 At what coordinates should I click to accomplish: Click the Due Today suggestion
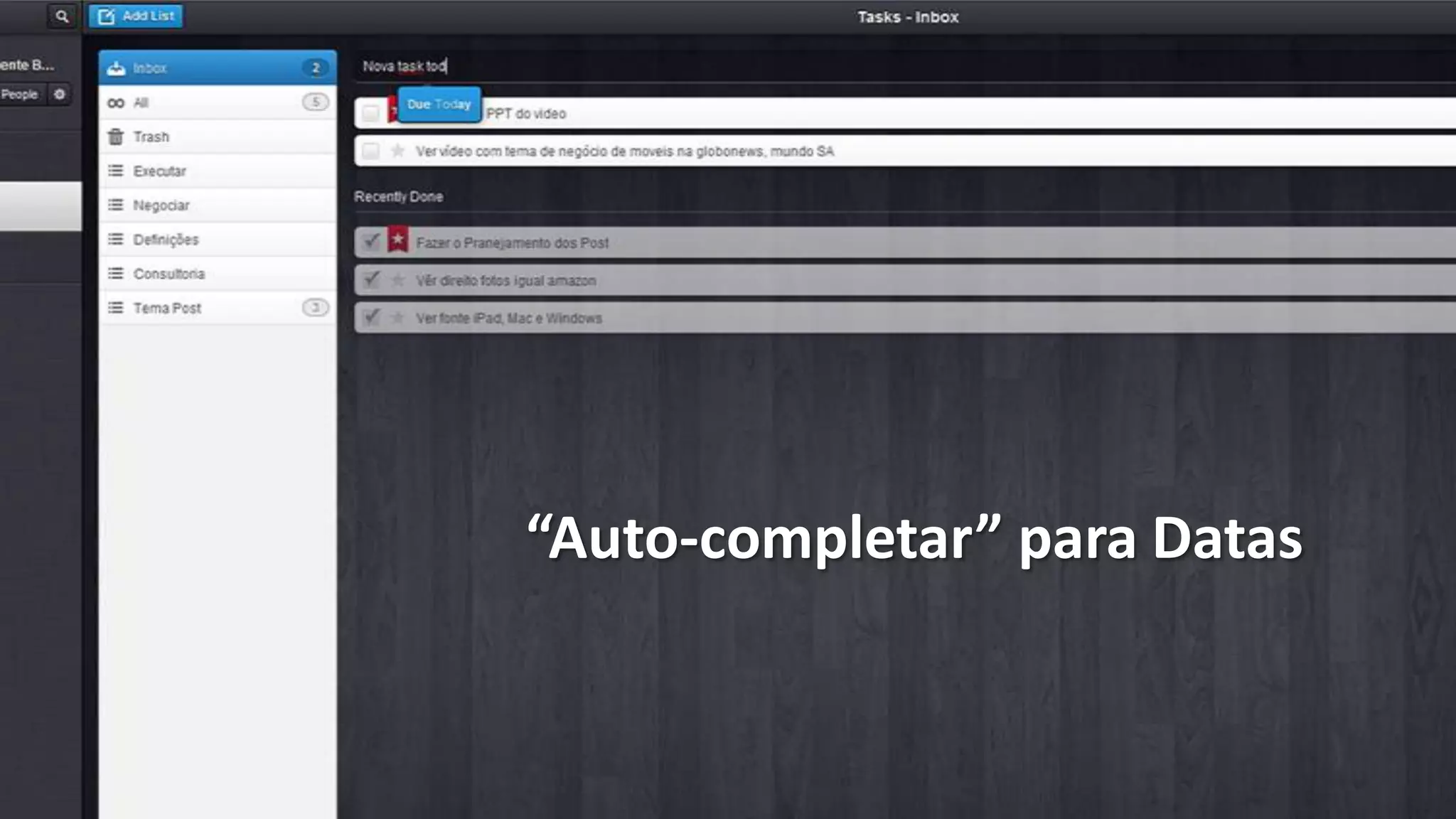pyautogui.click(x=439, y=105)
